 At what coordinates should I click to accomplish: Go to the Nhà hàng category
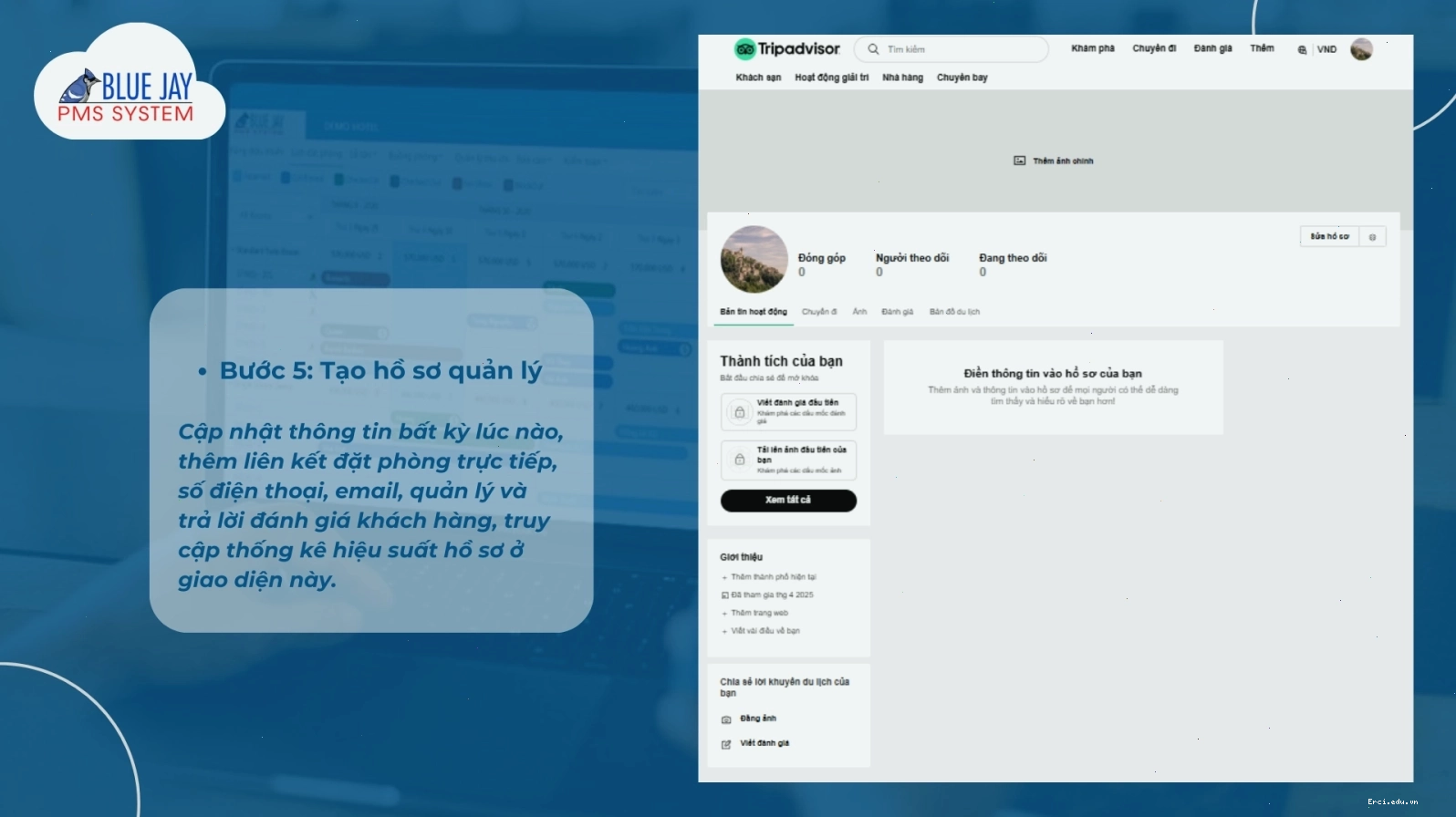[x=902, y=78]
